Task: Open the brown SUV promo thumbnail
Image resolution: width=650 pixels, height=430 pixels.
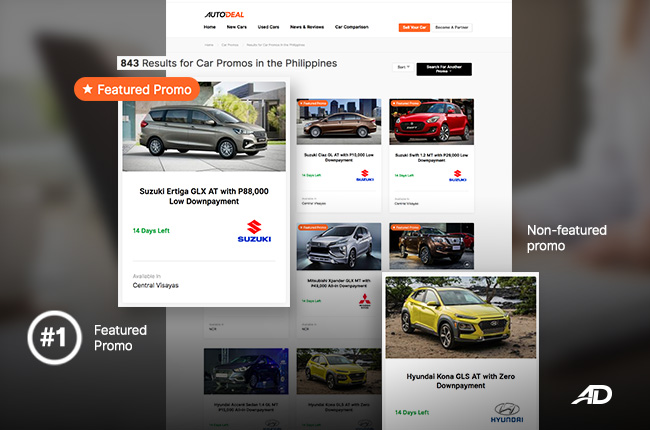Action: click(432, 246)
